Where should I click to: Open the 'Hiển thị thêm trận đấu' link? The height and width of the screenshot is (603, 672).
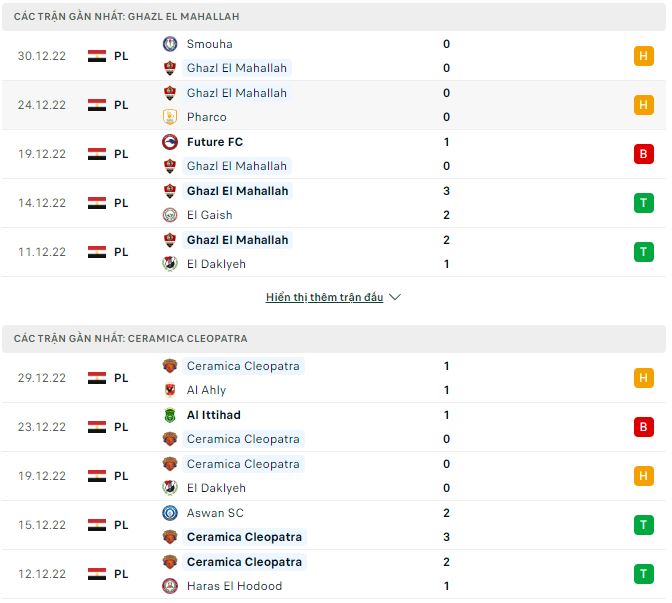[x=324, y=297]
